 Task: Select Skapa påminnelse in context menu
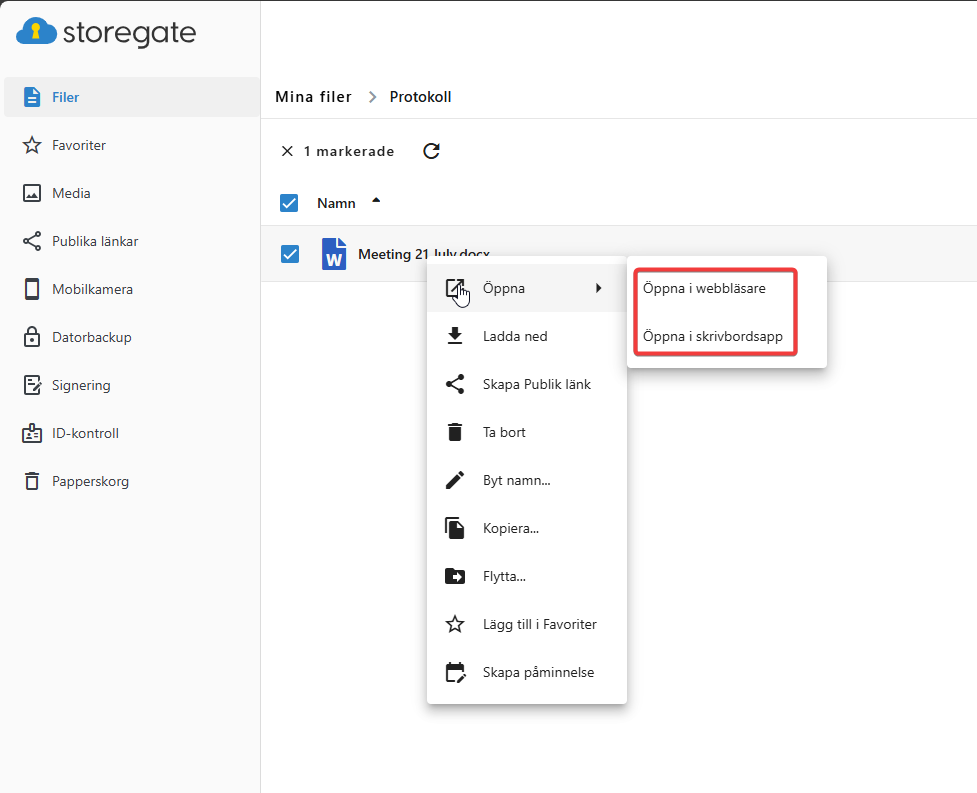point(537,672)
